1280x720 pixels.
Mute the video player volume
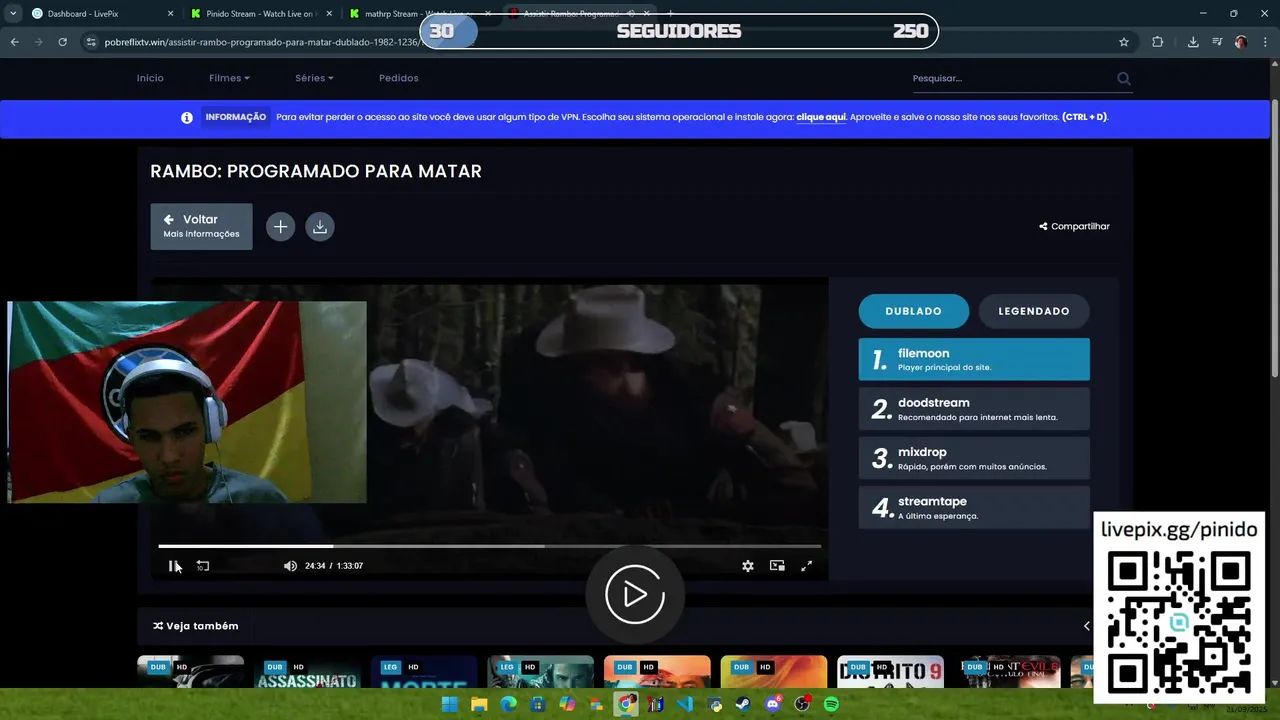290,566
